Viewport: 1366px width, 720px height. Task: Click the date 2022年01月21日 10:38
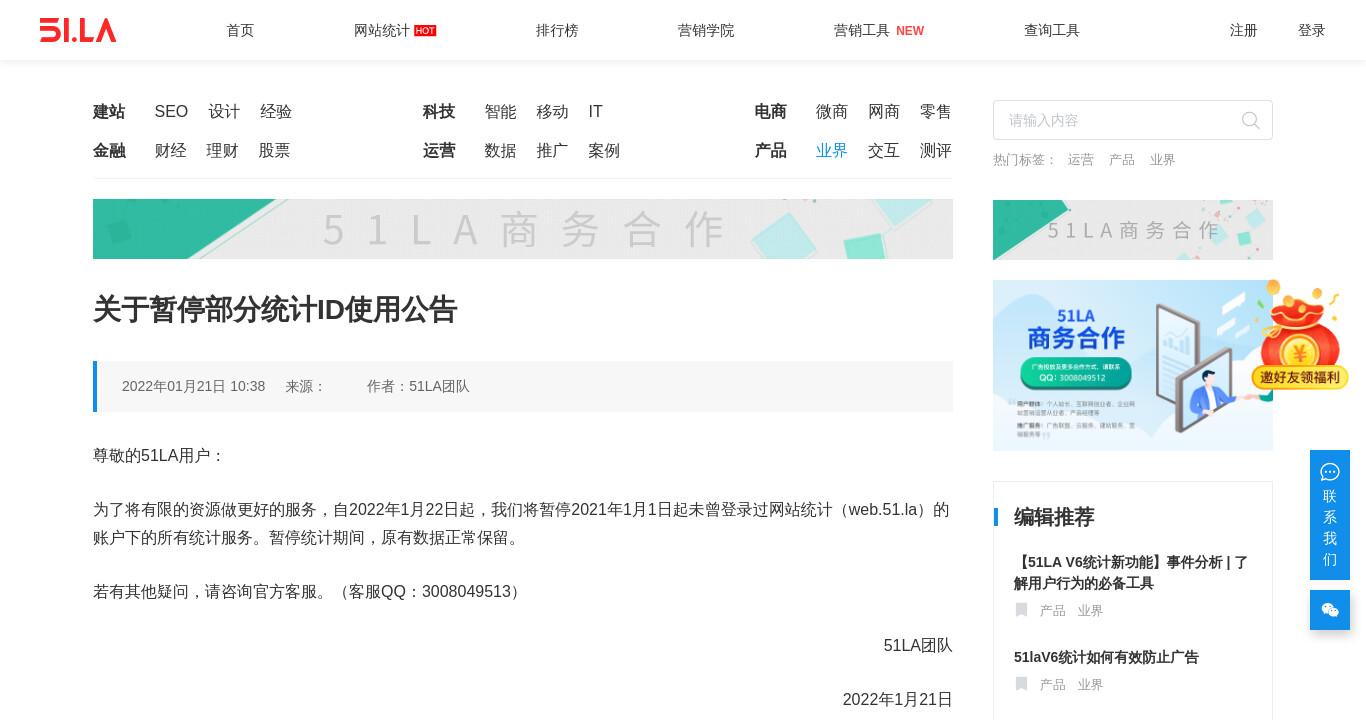tap(194, 386)
